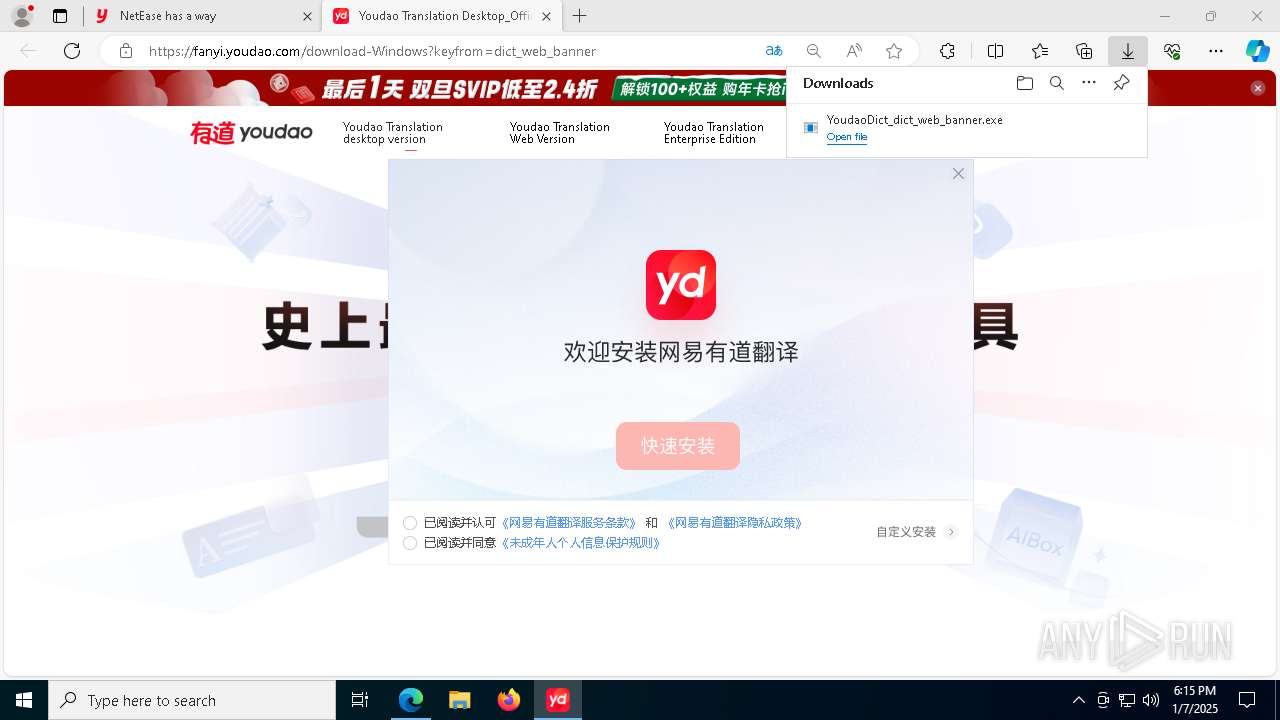1280x720 pixels.
Task: Click Youdao installer taskbar icon
Action: click(x=558, y=700)
